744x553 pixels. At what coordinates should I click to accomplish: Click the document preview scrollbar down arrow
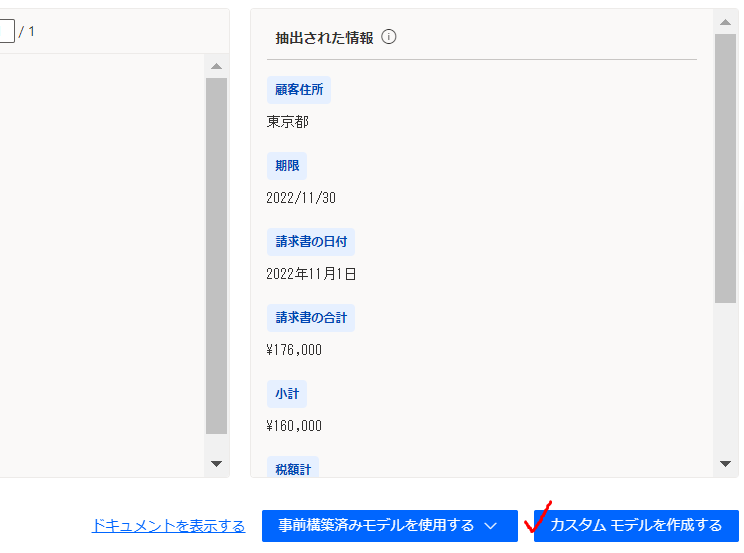[216, 464]
